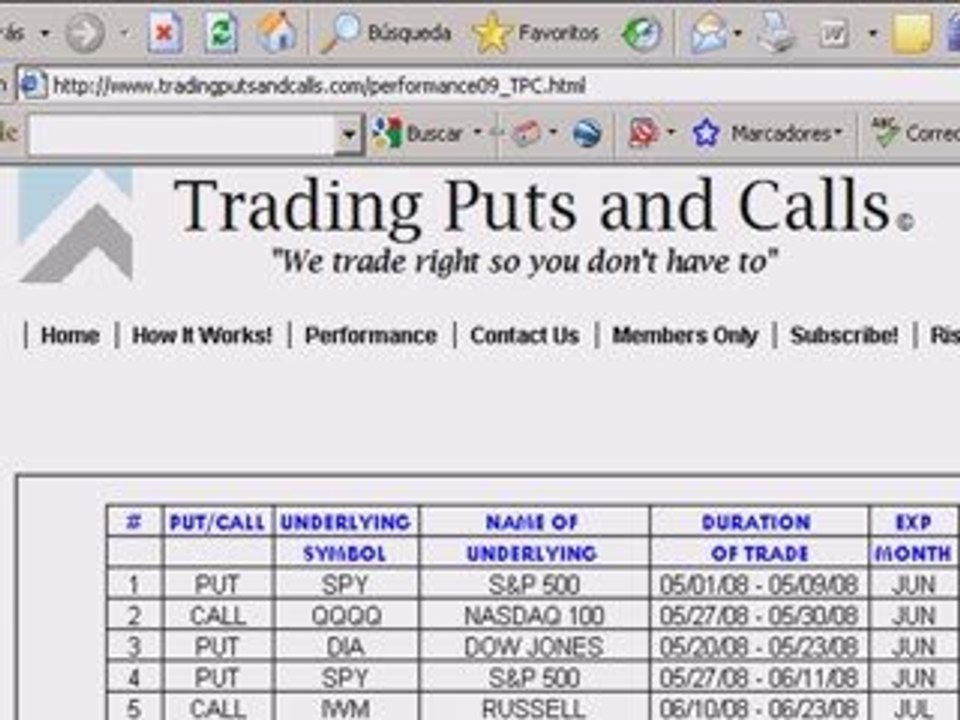Click the CALL cell in row 2
960x720 pixels.
point(217,615)
